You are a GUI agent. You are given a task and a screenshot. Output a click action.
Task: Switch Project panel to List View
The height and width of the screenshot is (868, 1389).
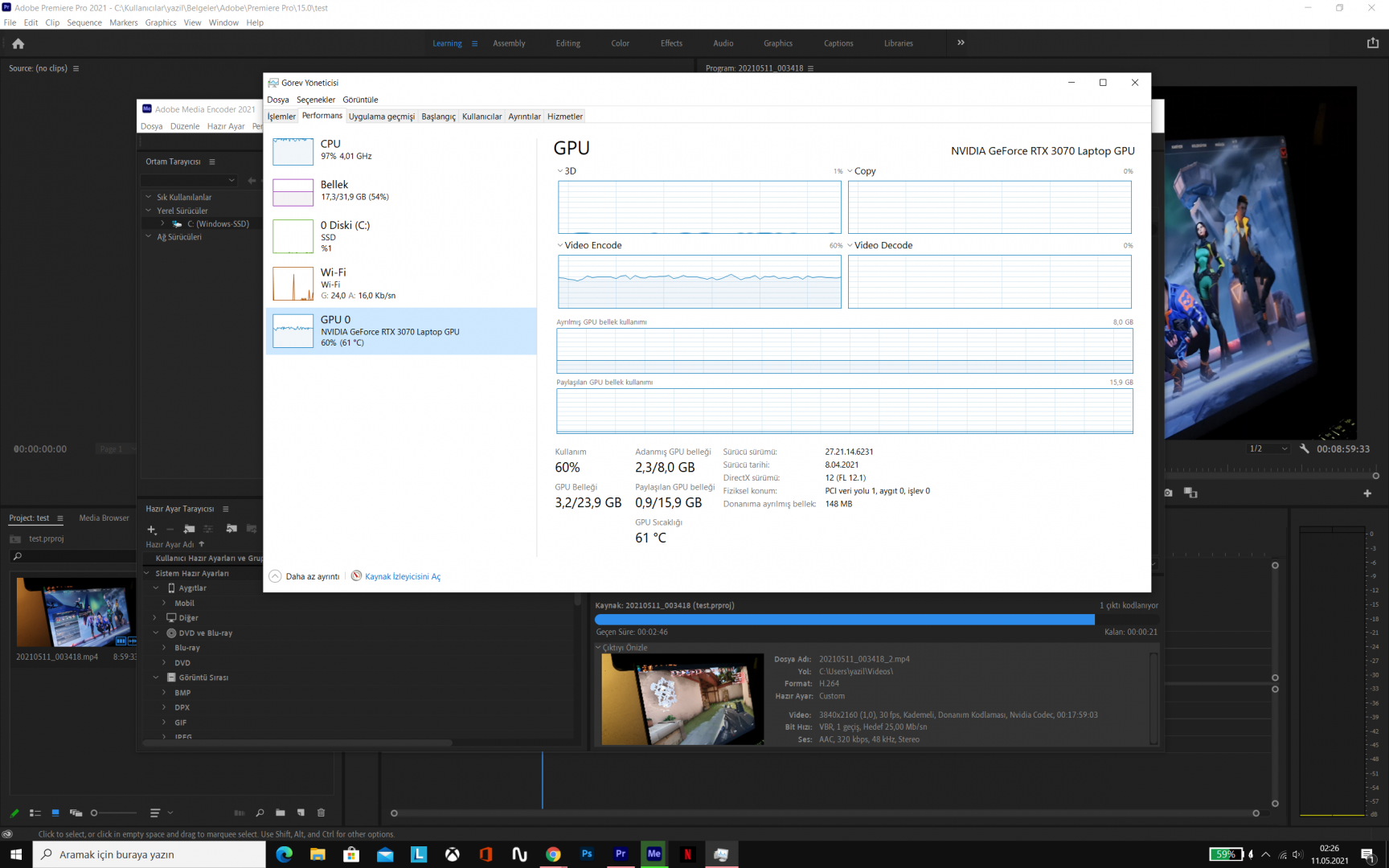[35, 813]
